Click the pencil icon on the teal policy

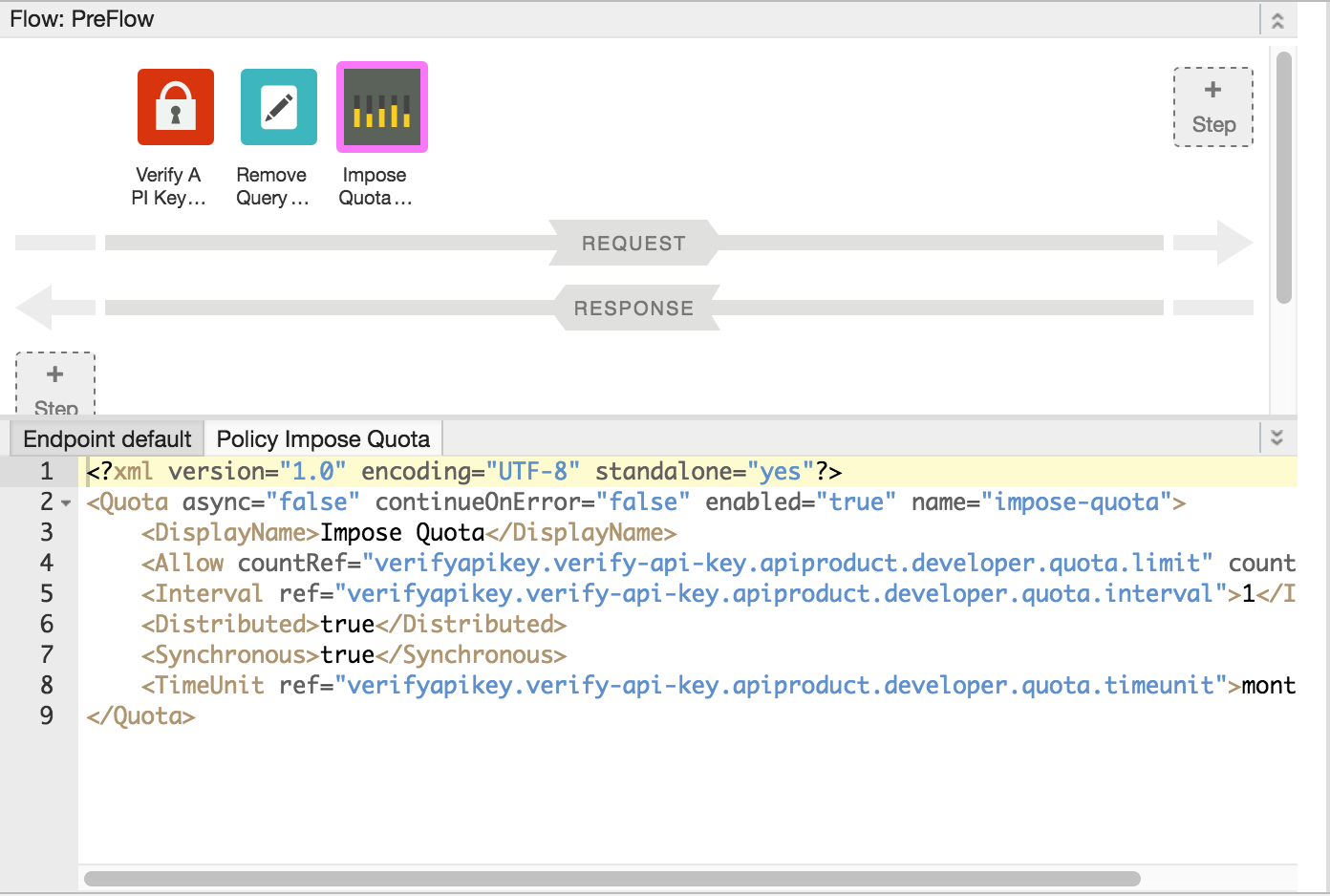(x=278, y=106)
